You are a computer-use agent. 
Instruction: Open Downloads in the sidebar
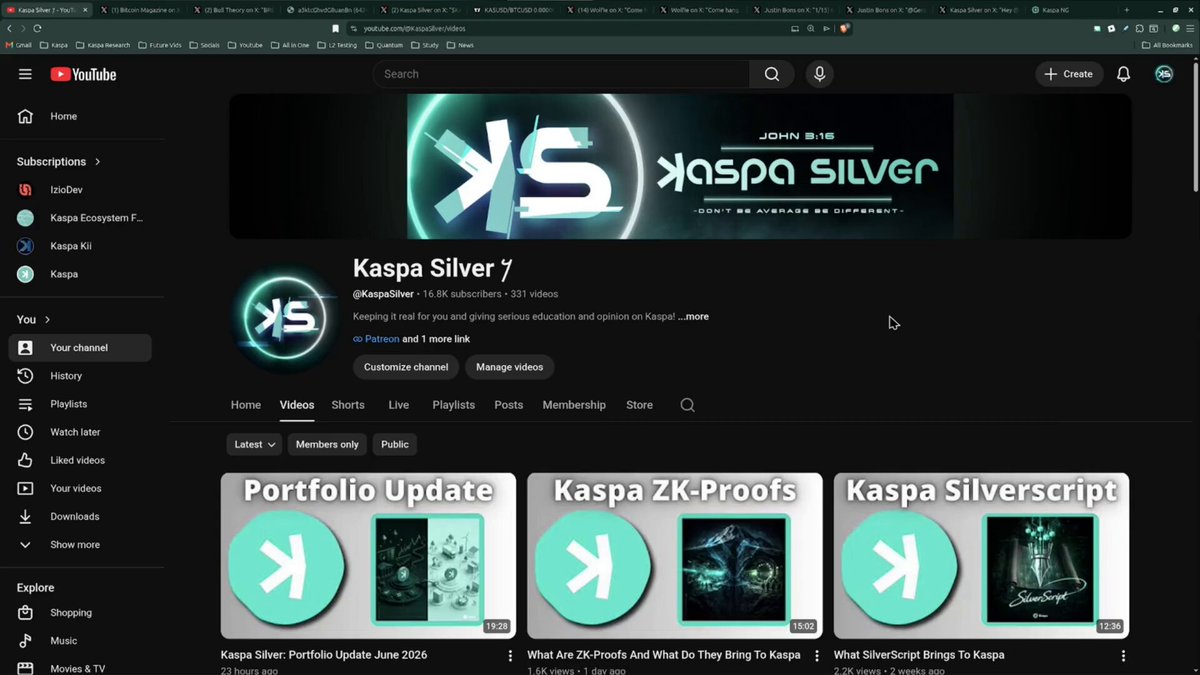click(x=80, y=516)
